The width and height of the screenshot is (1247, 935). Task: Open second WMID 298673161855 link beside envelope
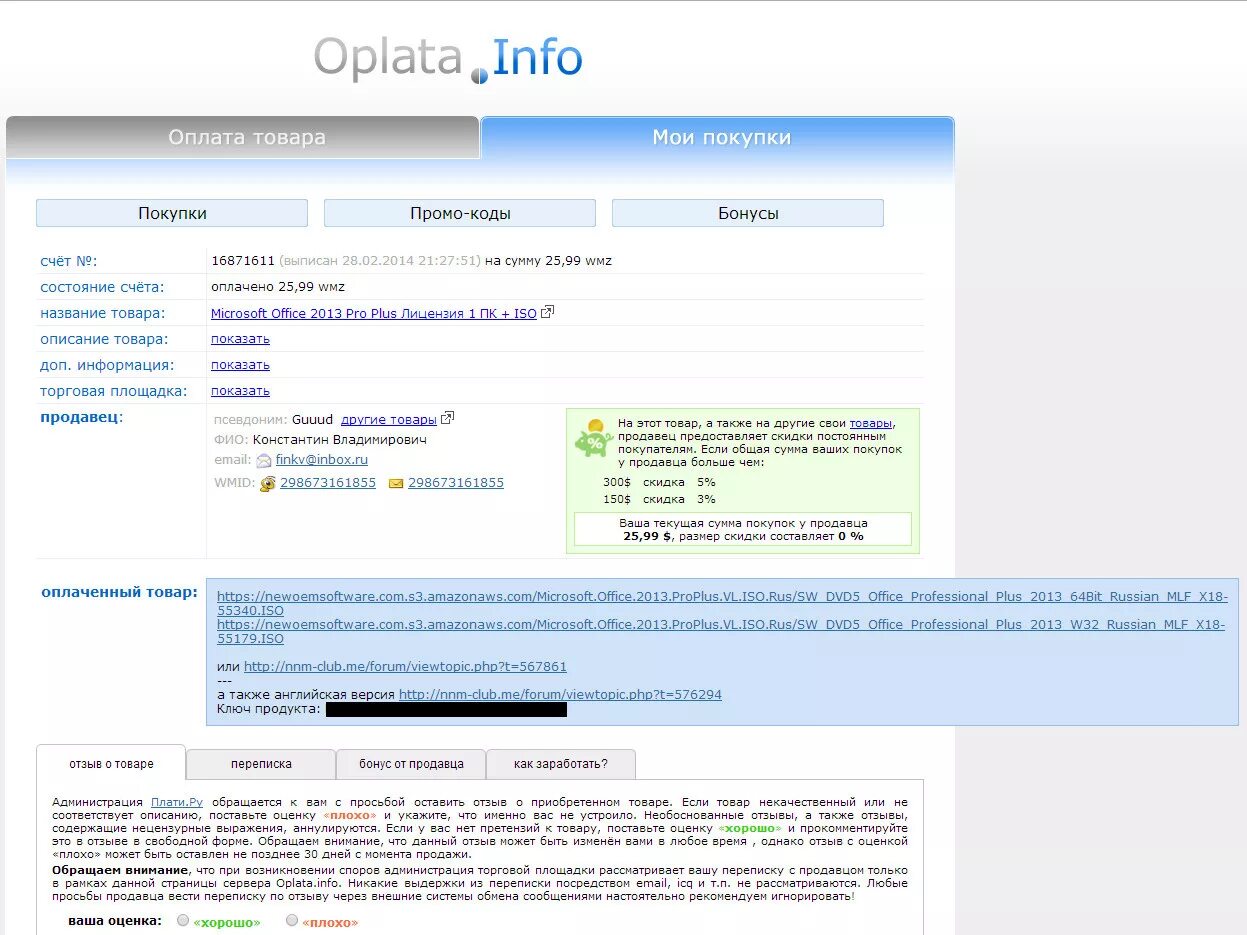click(x=456, y=483)
